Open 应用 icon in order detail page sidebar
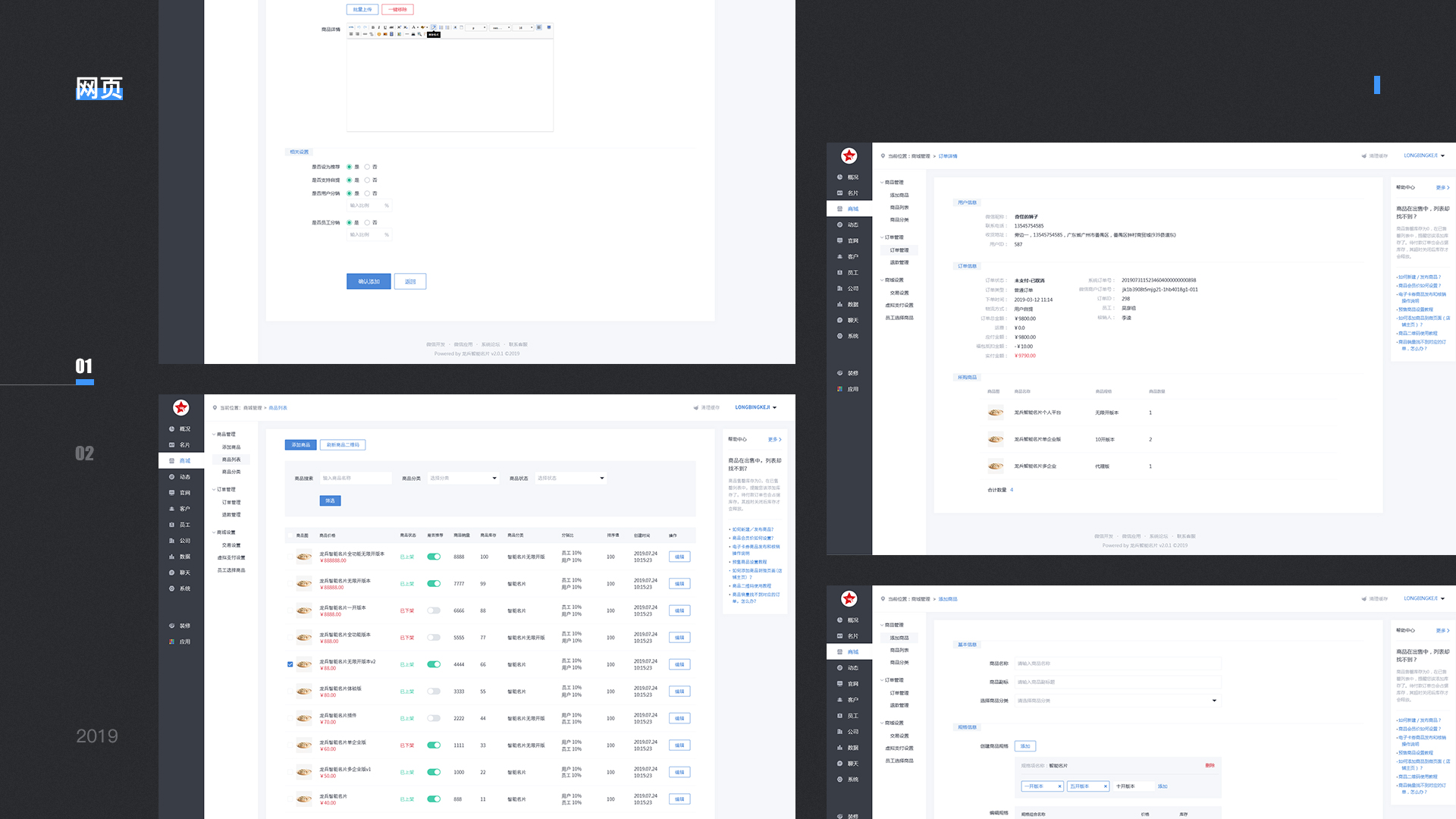The width and height of the screenshot is (1456, 819). [840, 389]
